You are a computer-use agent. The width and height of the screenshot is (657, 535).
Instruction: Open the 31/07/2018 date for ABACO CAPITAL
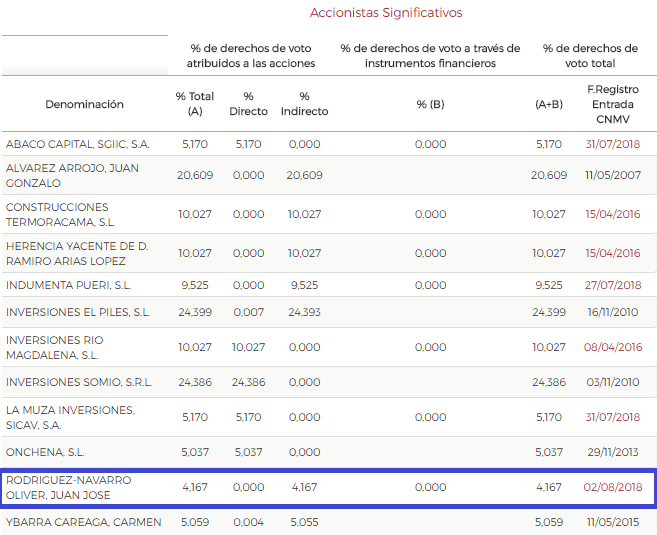[x=613, y=144]
